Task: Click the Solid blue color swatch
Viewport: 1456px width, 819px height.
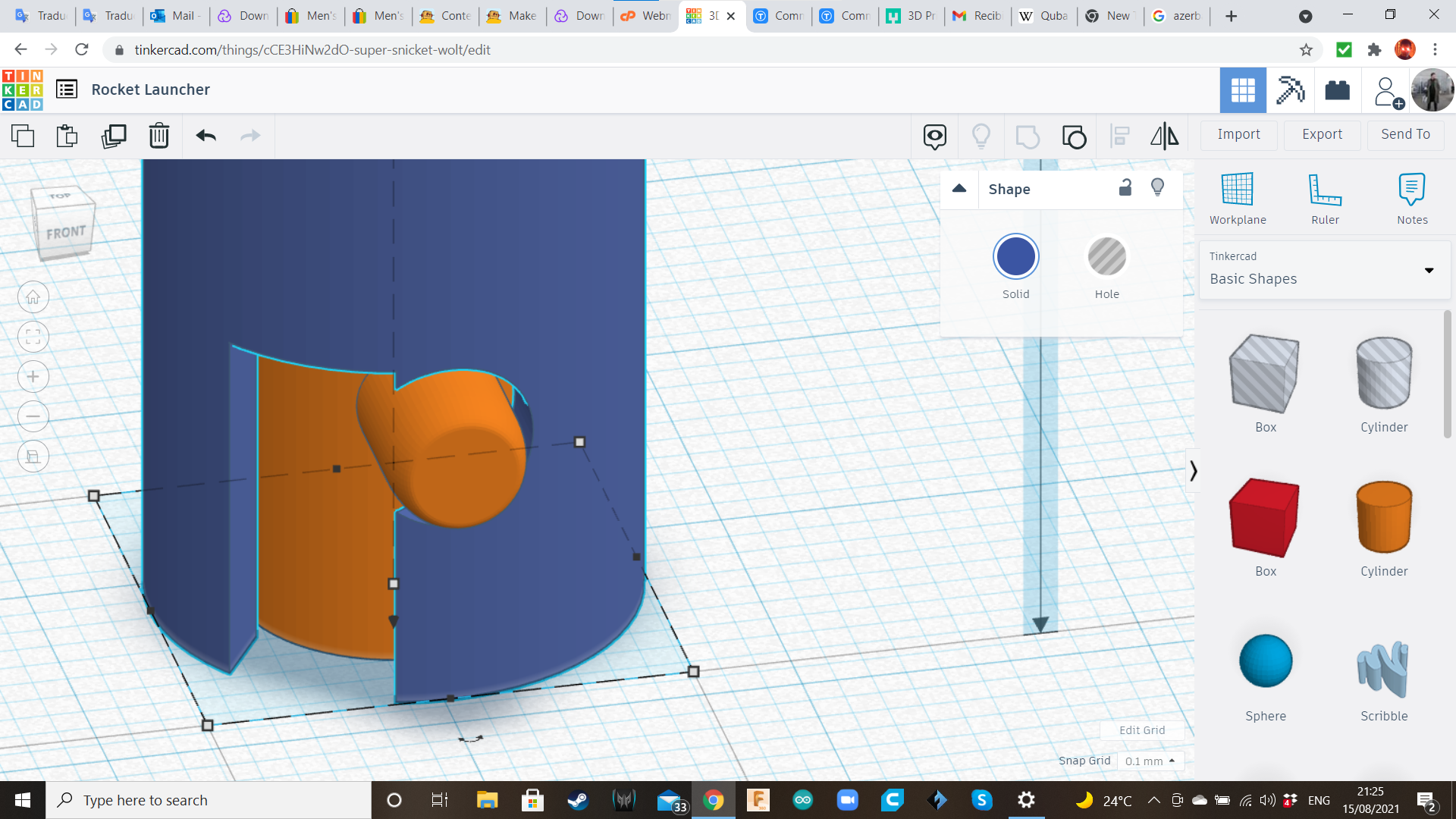Action: [1015, 257]
